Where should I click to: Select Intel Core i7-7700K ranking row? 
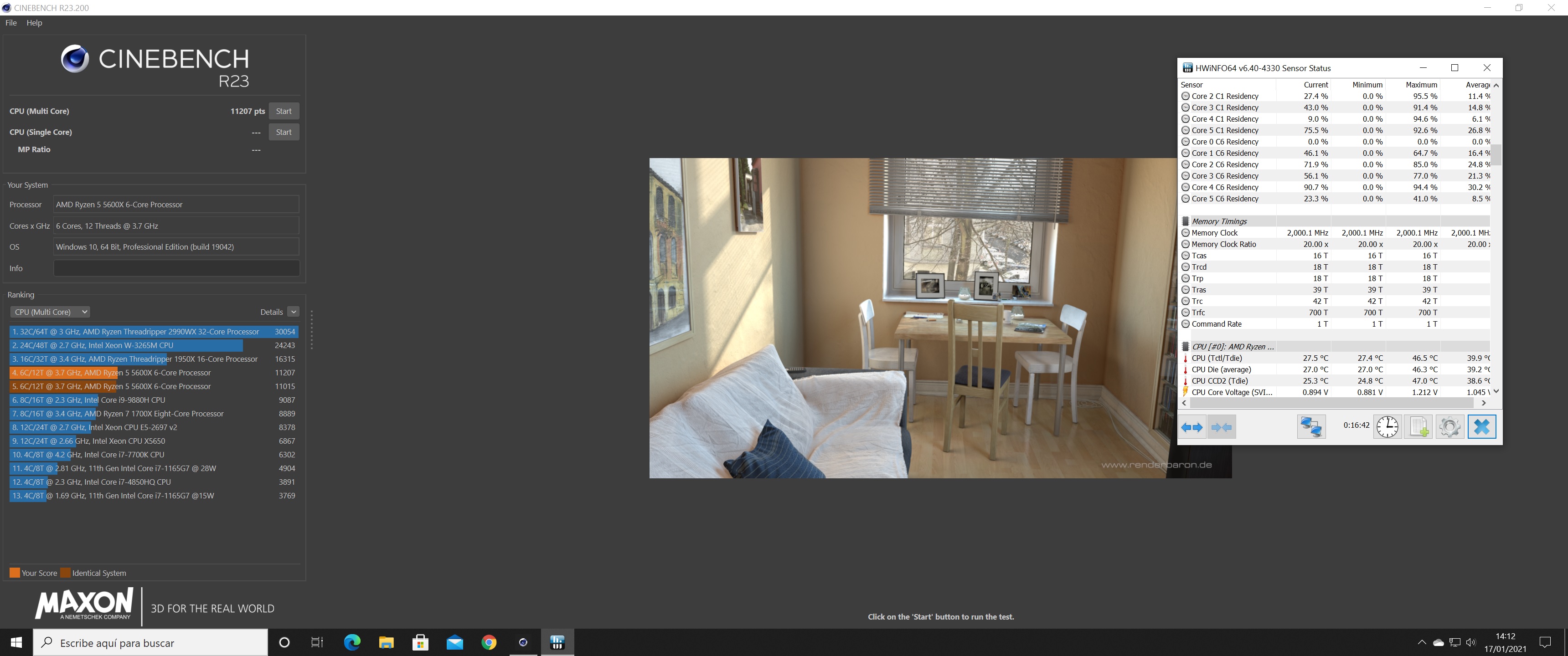pos(154,455)
